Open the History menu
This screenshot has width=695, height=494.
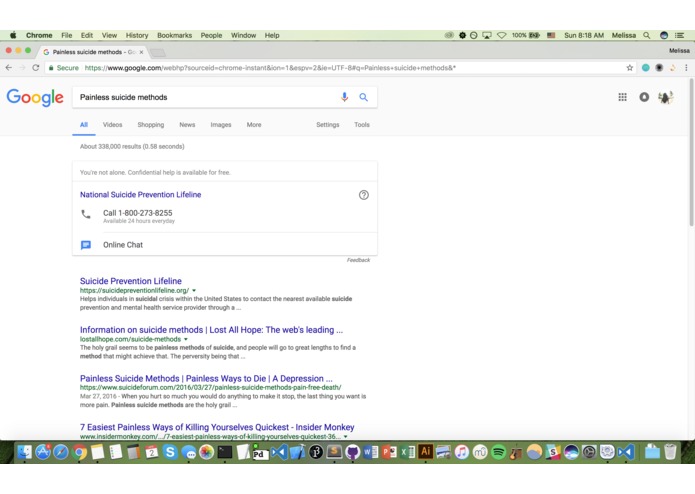137,35
